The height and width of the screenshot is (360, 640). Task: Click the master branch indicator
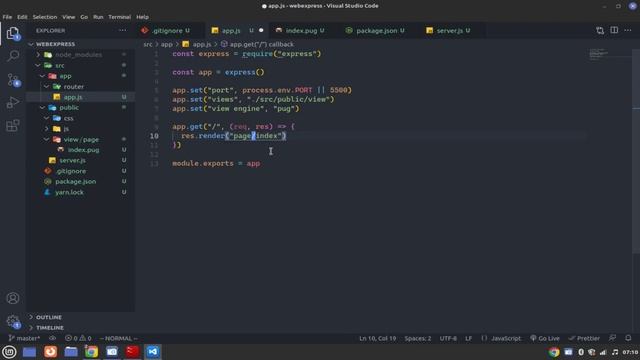[x=24, y=338]
